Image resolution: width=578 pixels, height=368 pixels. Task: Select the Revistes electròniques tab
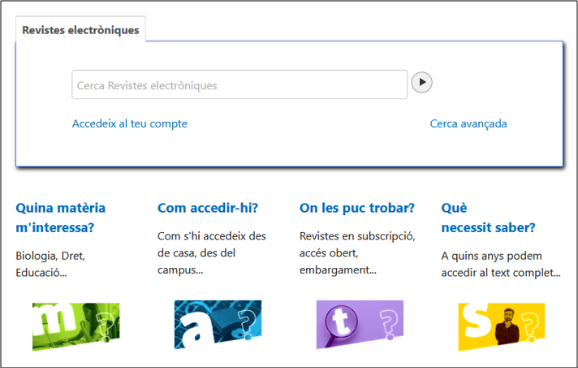coord(80,30)
